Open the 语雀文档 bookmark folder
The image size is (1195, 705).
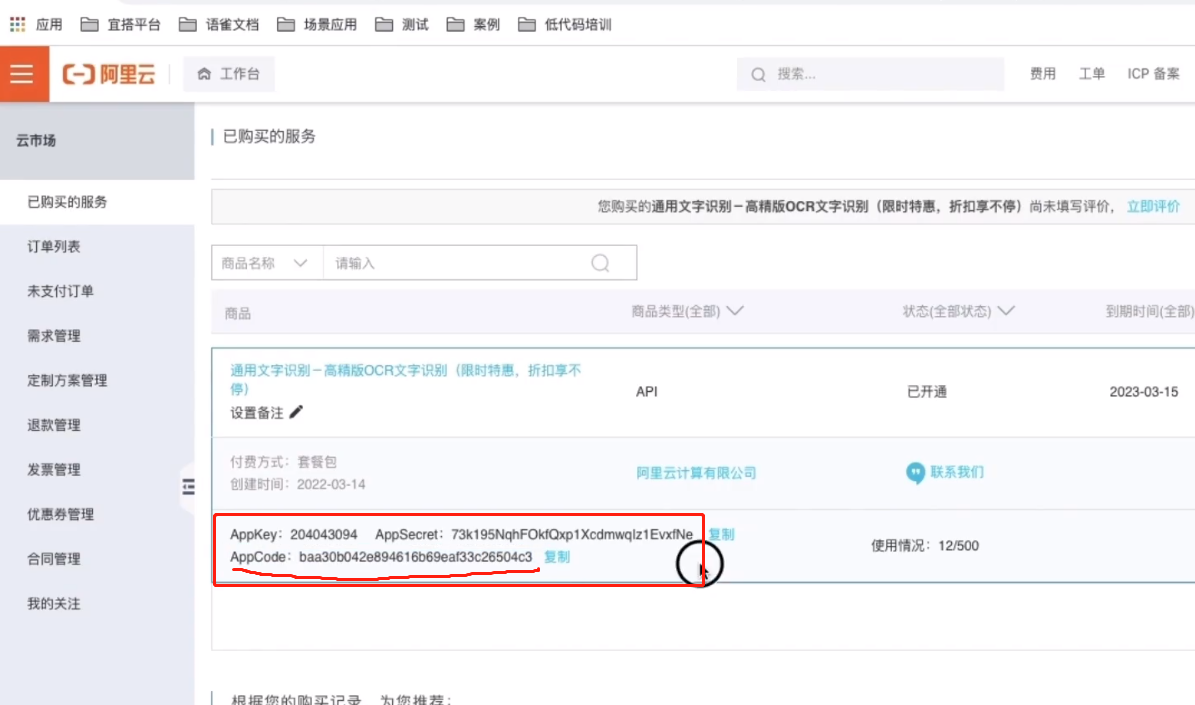[219, 24]
